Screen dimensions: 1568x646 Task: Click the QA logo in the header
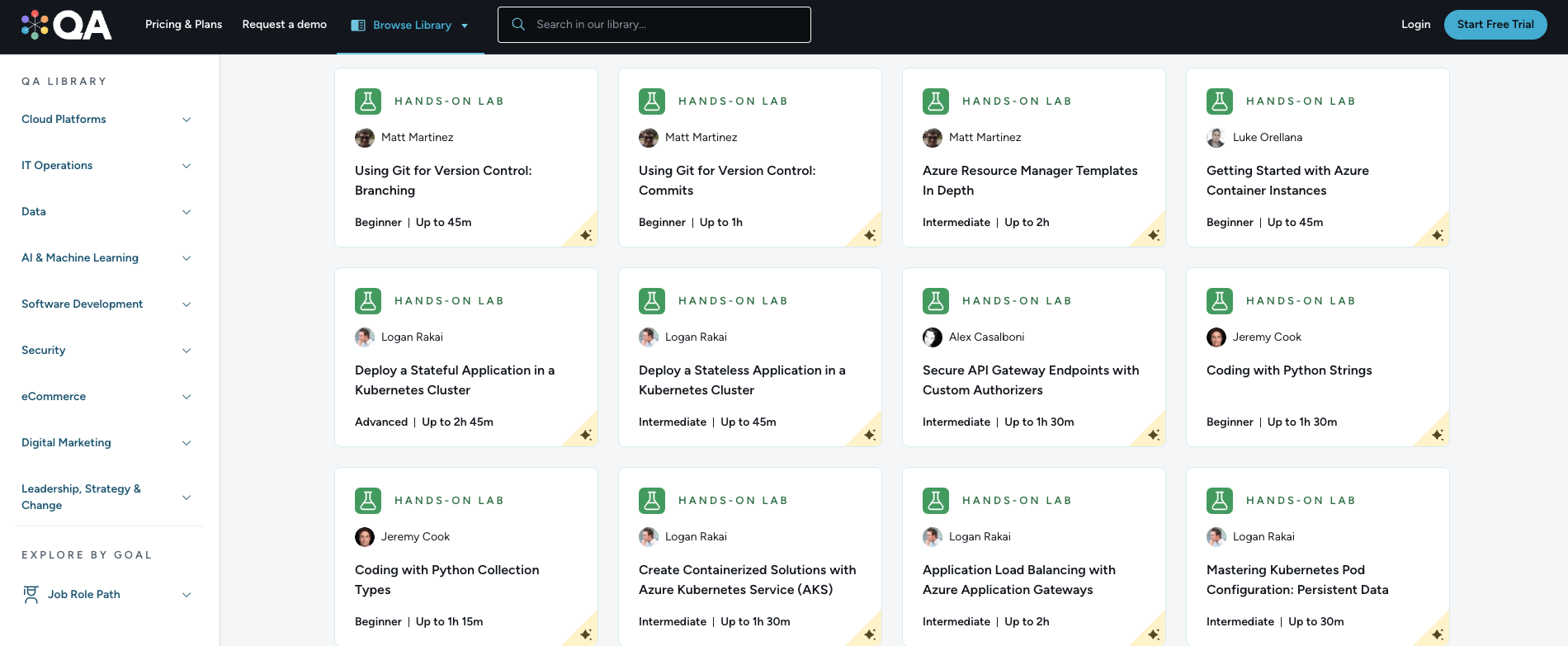67,26
